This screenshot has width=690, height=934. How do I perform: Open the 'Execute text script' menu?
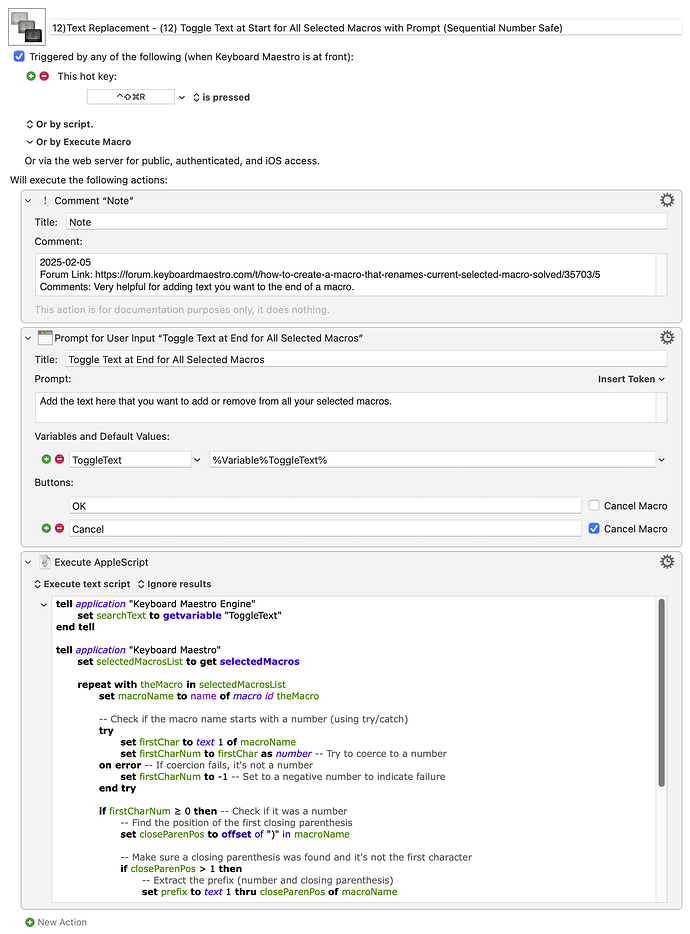click(x=82, y=584)
